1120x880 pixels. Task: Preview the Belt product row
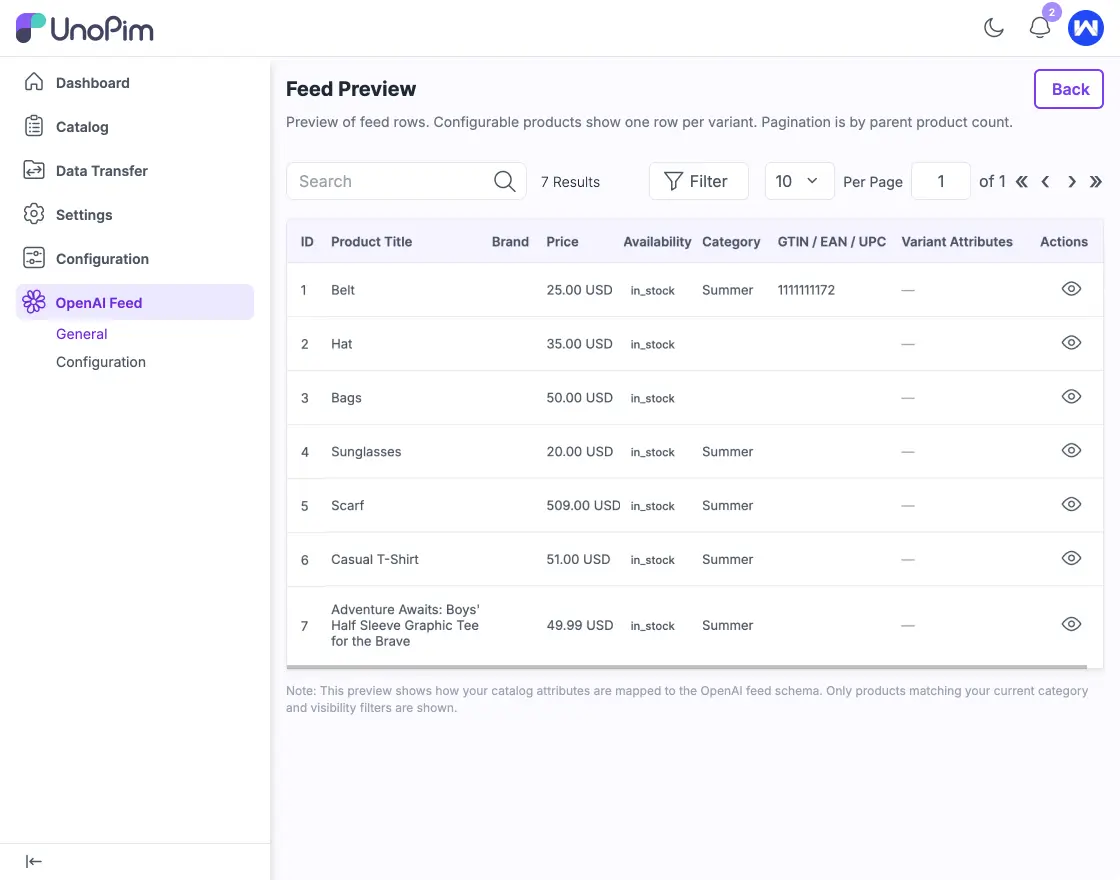click(x=1071, y=288)
